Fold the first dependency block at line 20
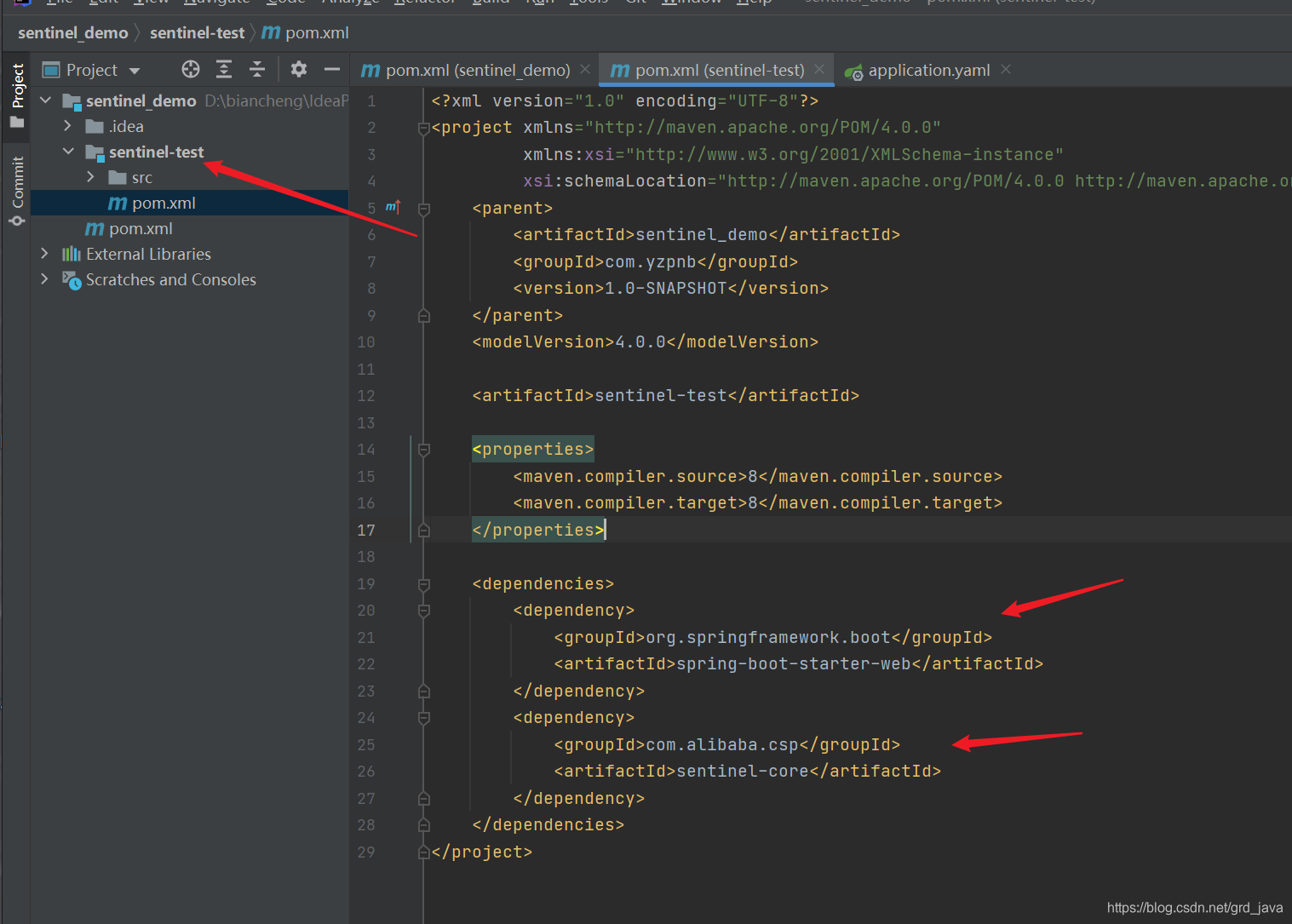The image size is (1292, 924). (423, 611)
